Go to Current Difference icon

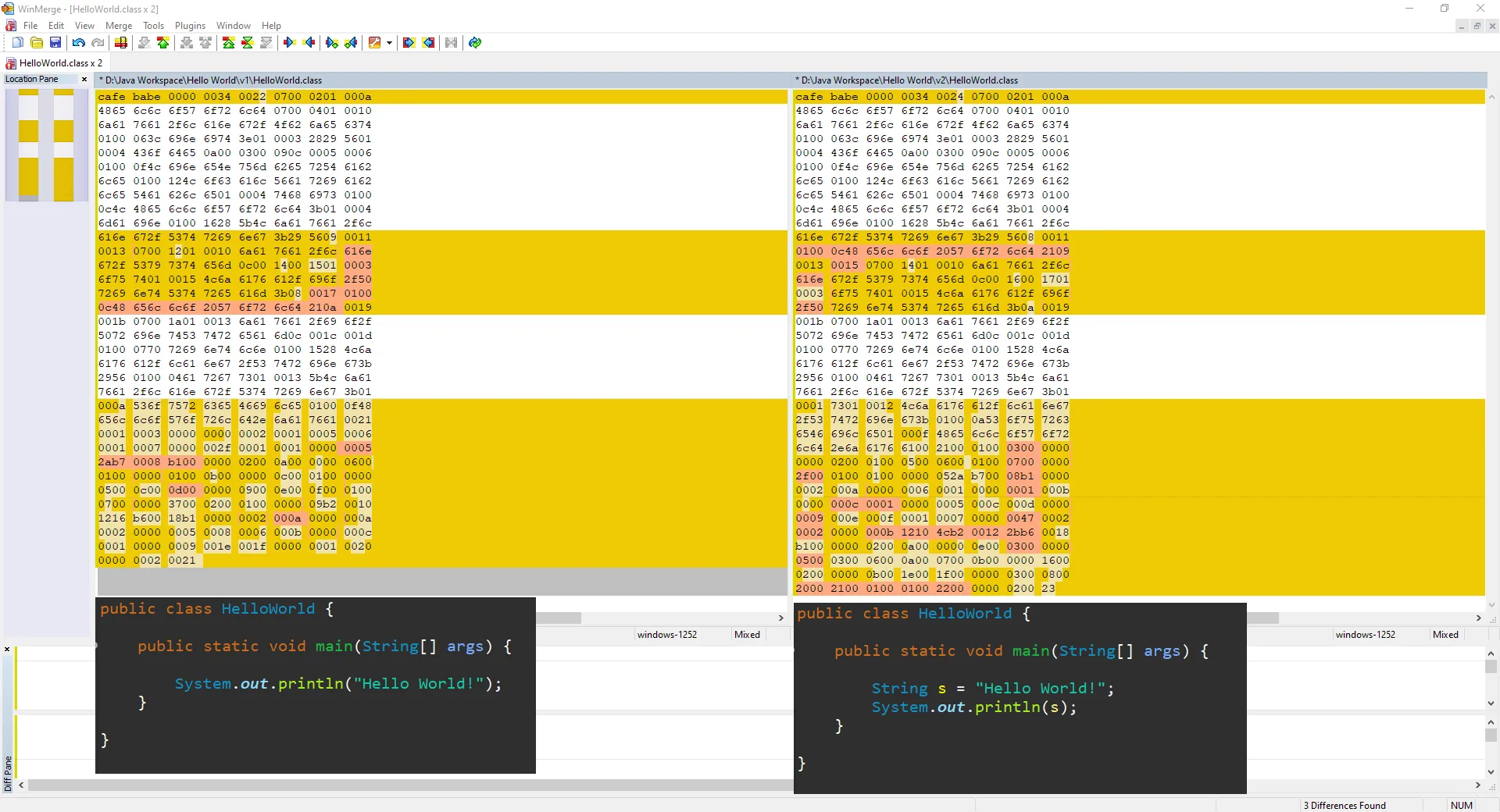tap(247, 43)
